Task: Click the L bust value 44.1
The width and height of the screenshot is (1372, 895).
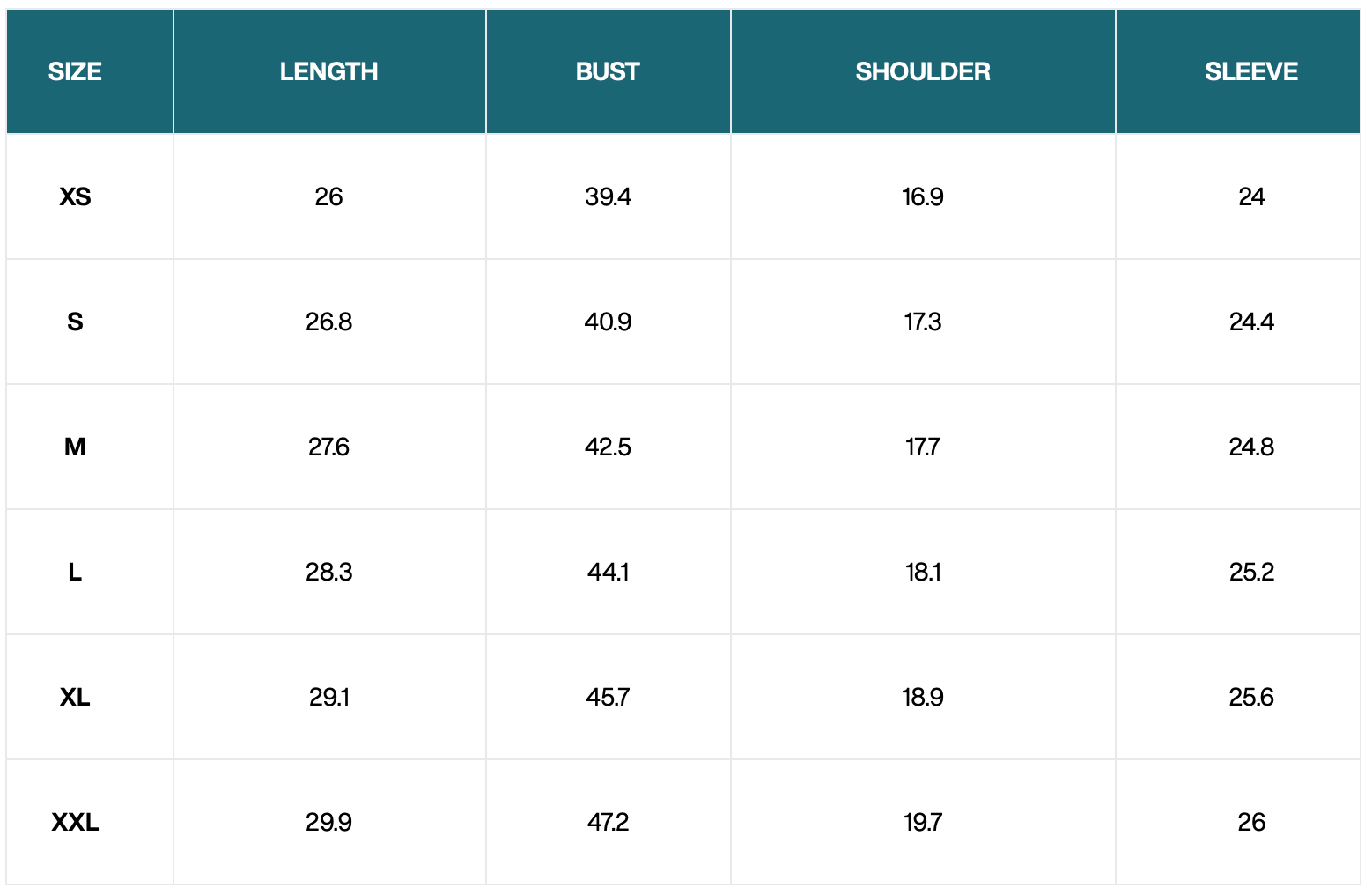Action: coord(608,572)
